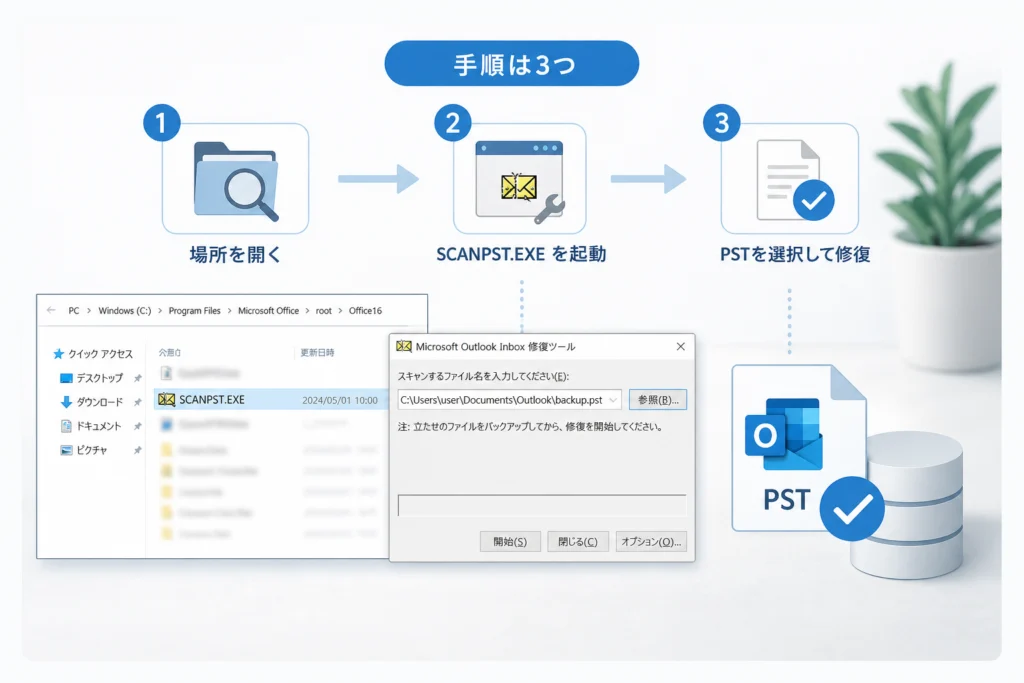This screenshot has width=1024, height=683.
Task: Click the Downloads blue arrow icon
Action: coord(66,402)
